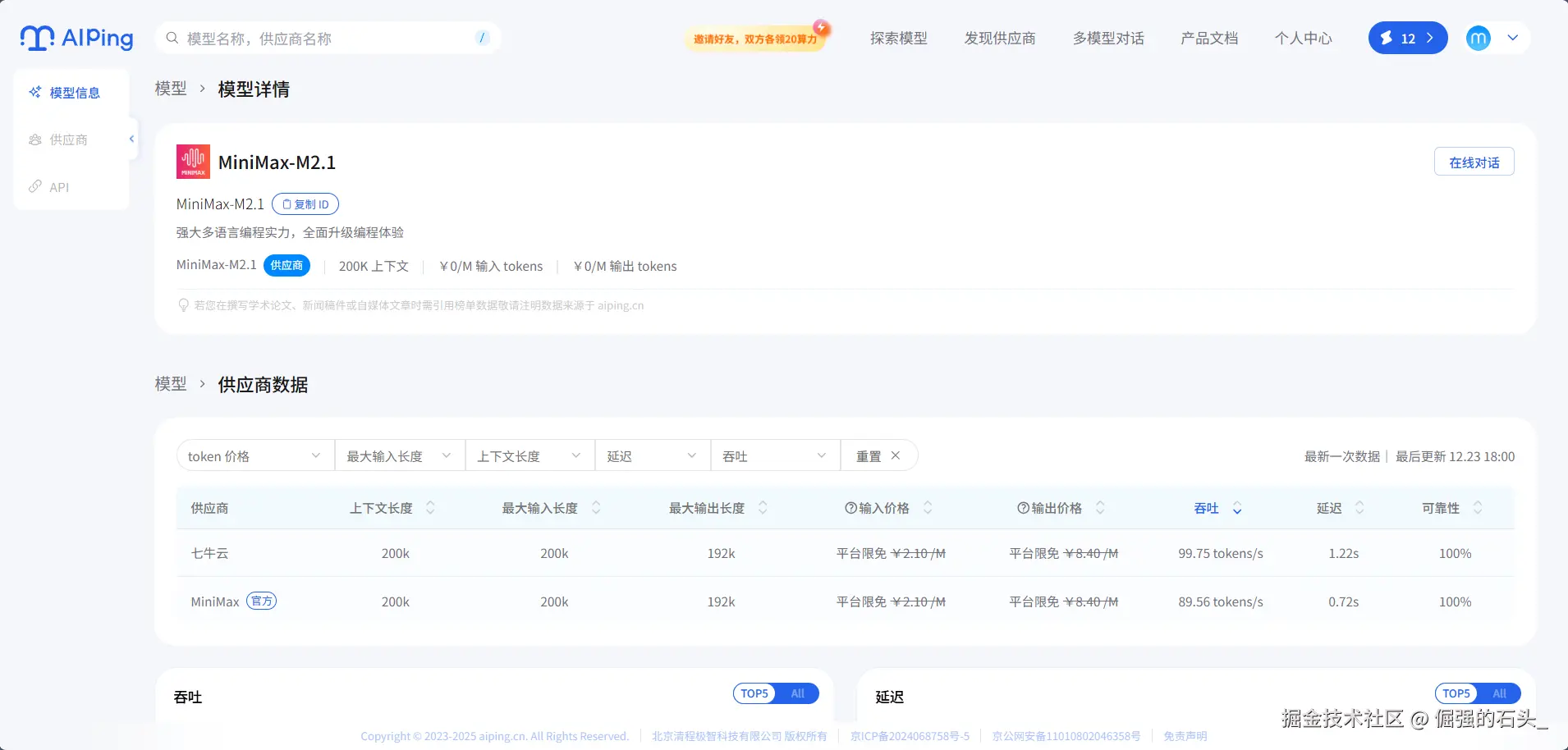Click the 输入价格 question mark icon
The image size is (1568, 750).
click(x=851, y=508)
